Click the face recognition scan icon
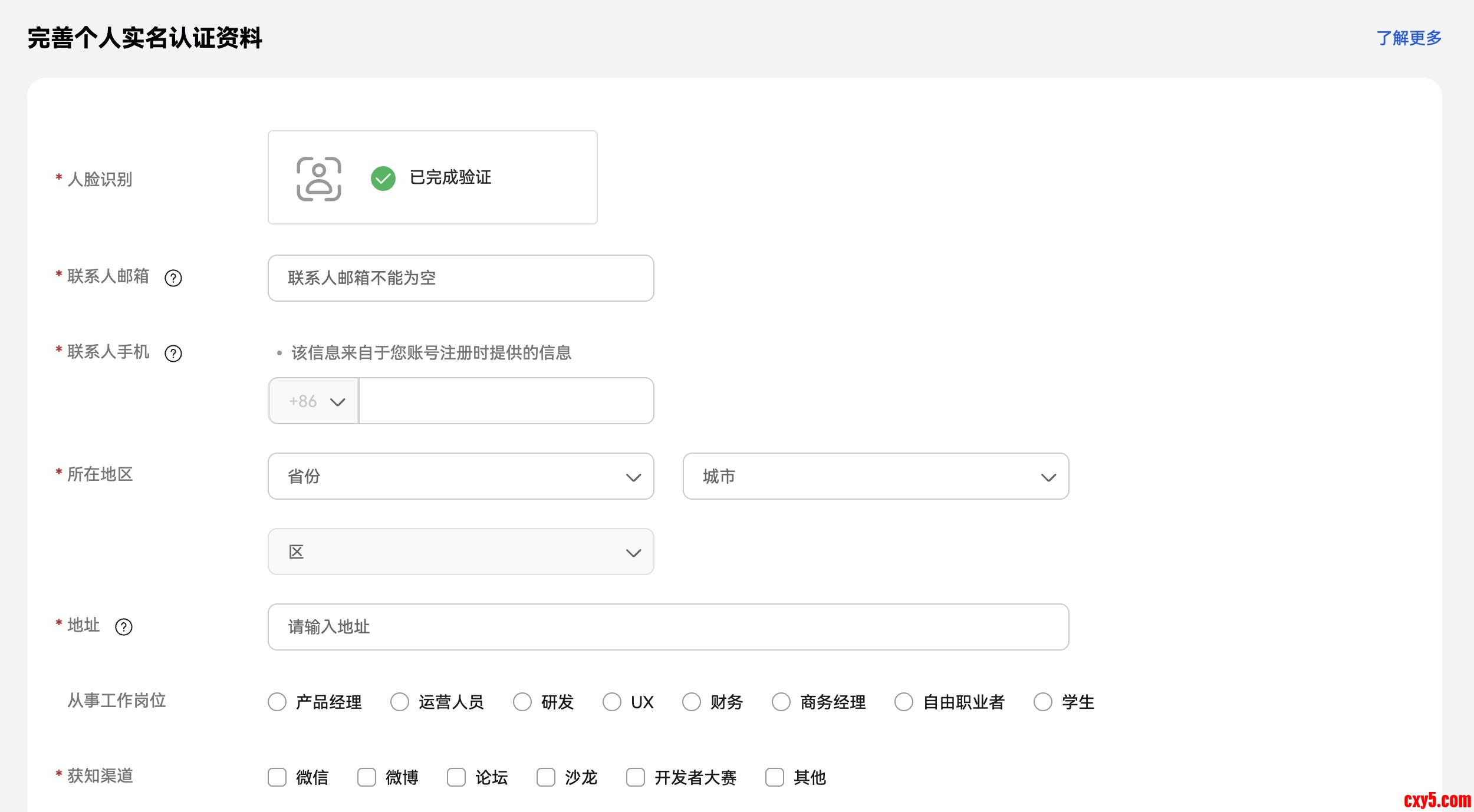The image size is (1474, 812). [x=318, y=179]
